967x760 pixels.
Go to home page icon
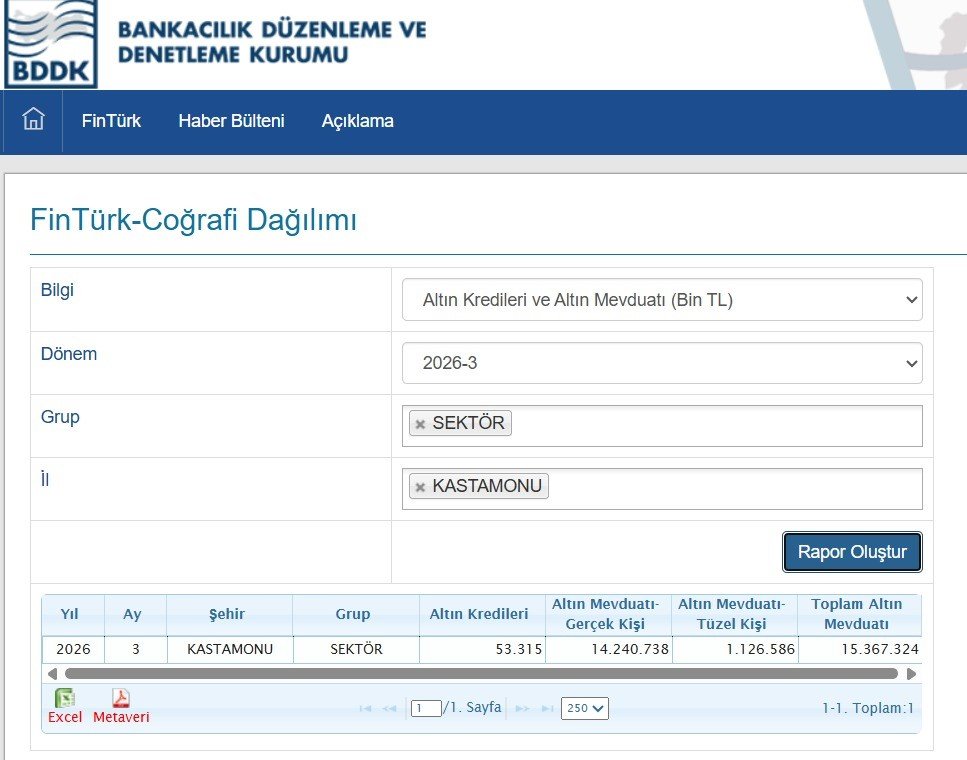point(33,118)
